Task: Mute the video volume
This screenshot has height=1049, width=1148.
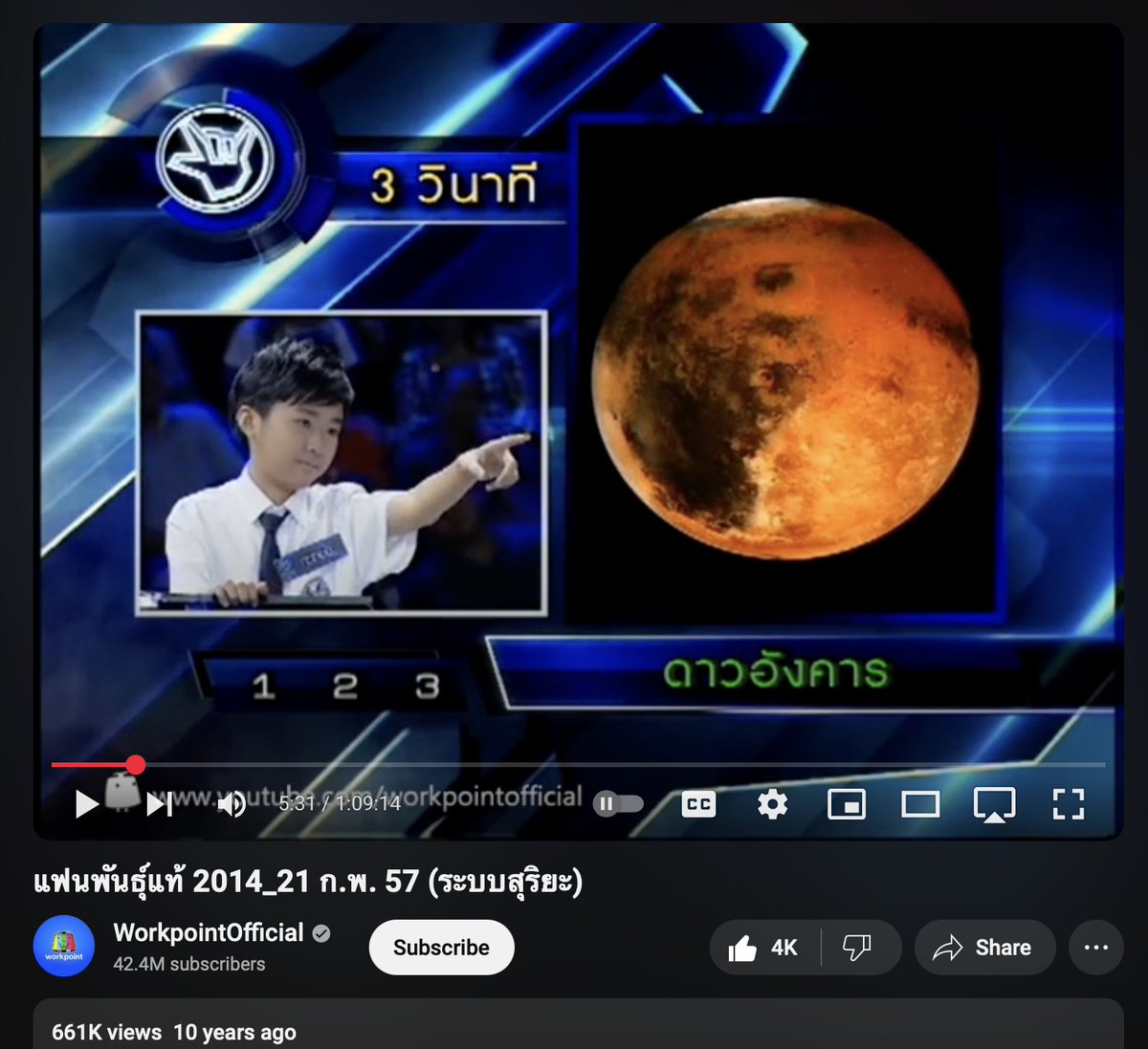Action: [230, 804]
